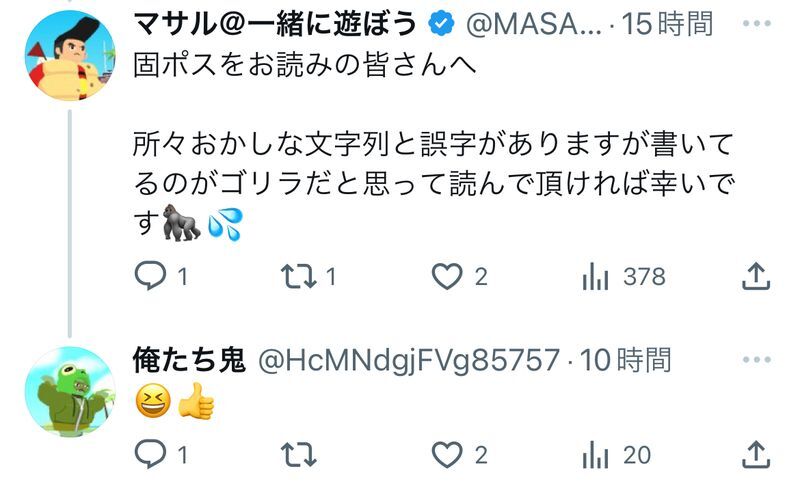Open the 固ポスをお読みの皆さんへ post text
This screenshot has width=800, height=486.
pyautogui.click(x=305, y=65)
